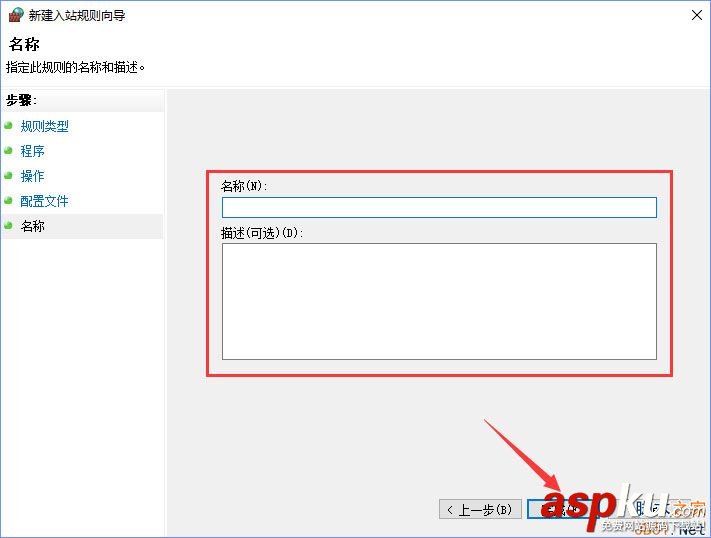Screen dimensions: 711x538
Task: Go to the 规则类型 step
Action: [x=44, y=126]
